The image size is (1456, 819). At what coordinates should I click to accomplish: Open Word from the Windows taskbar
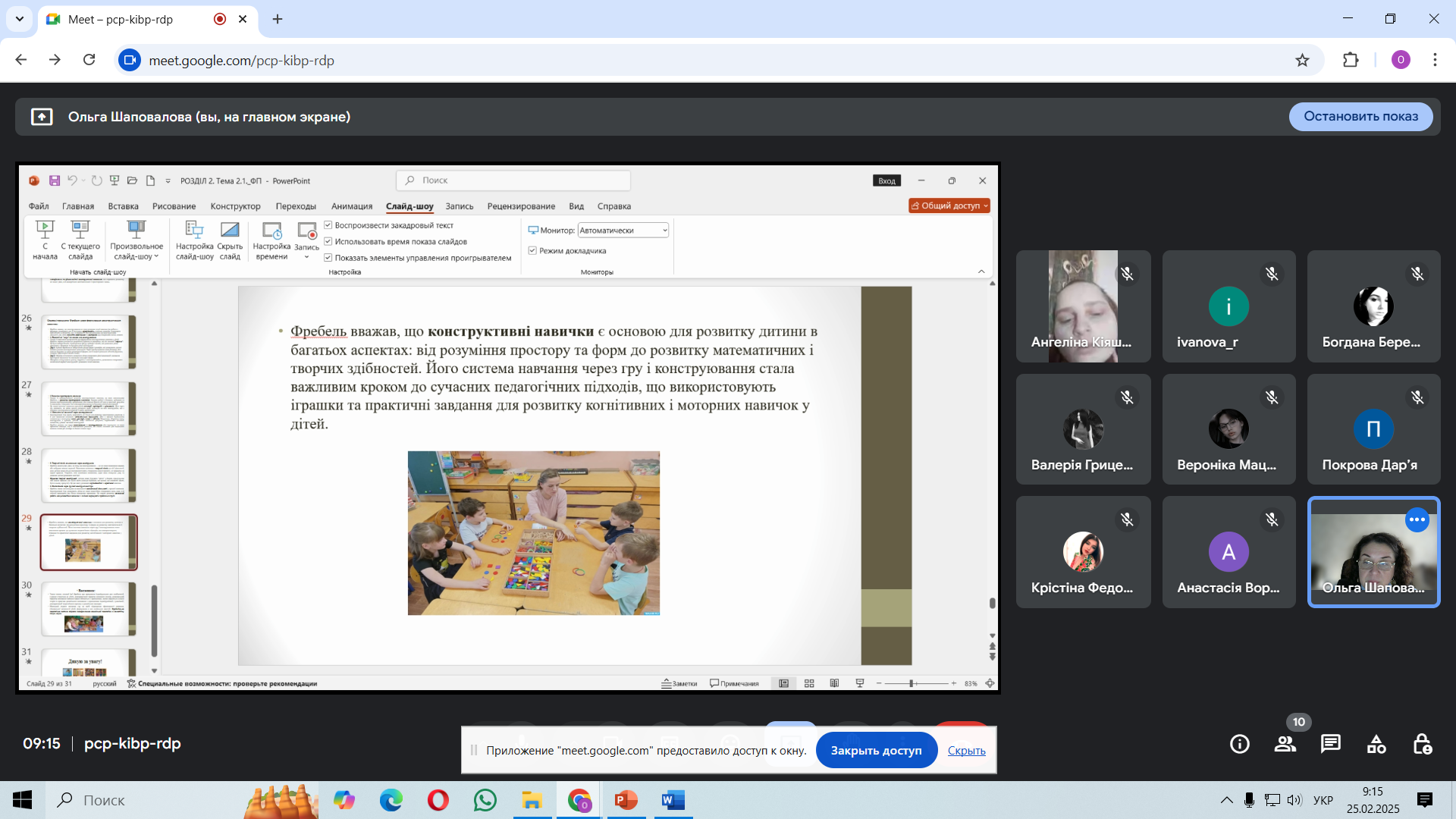click(x=673, y=800)
